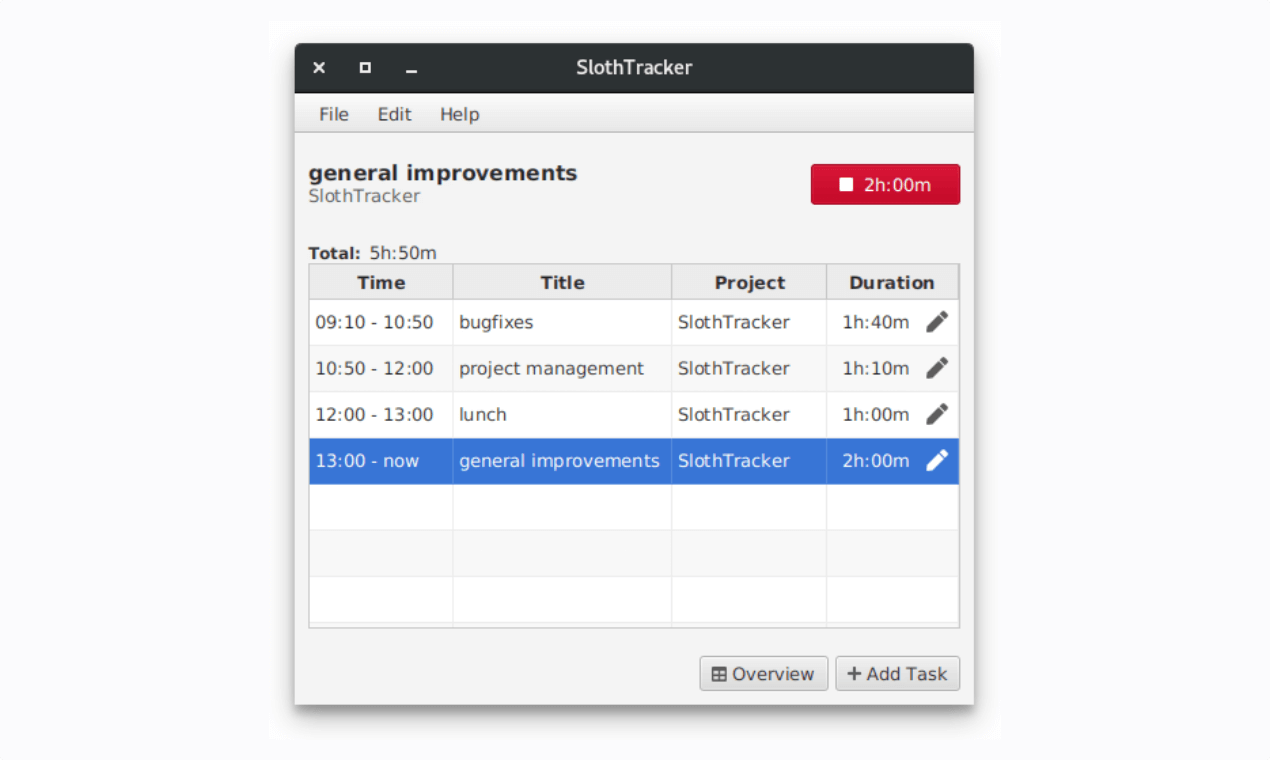Open the Edit menu

pyautogui.click(x=394, y=114)
